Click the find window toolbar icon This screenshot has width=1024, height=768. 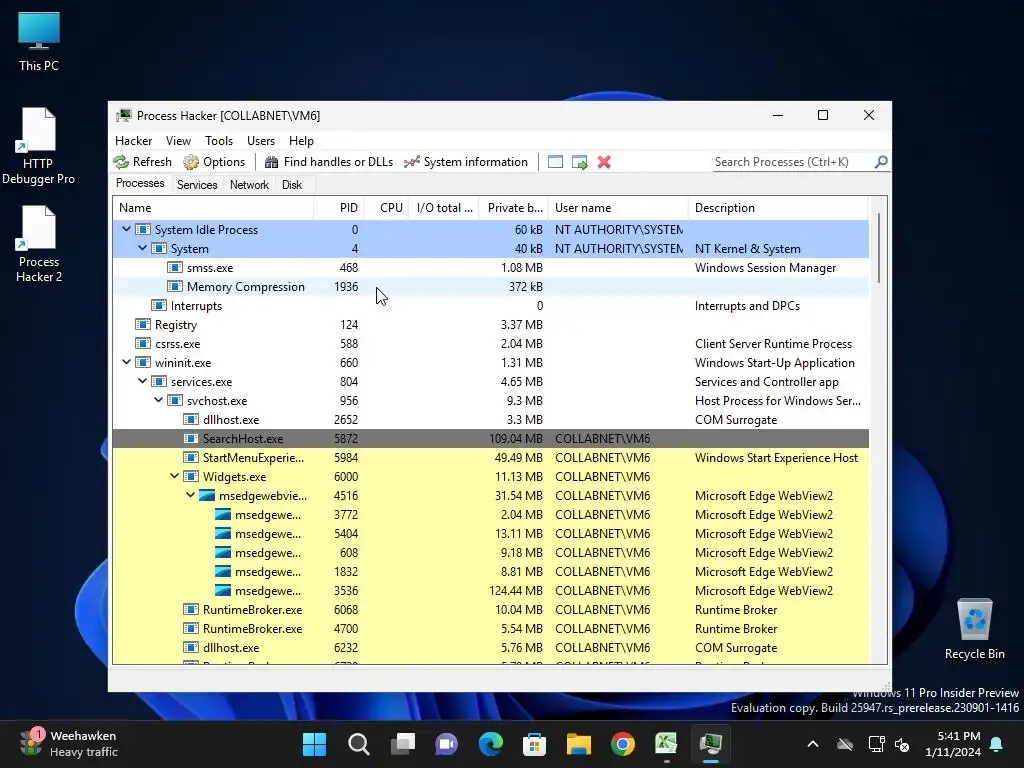pyautogui.click(x=555, y=162)
